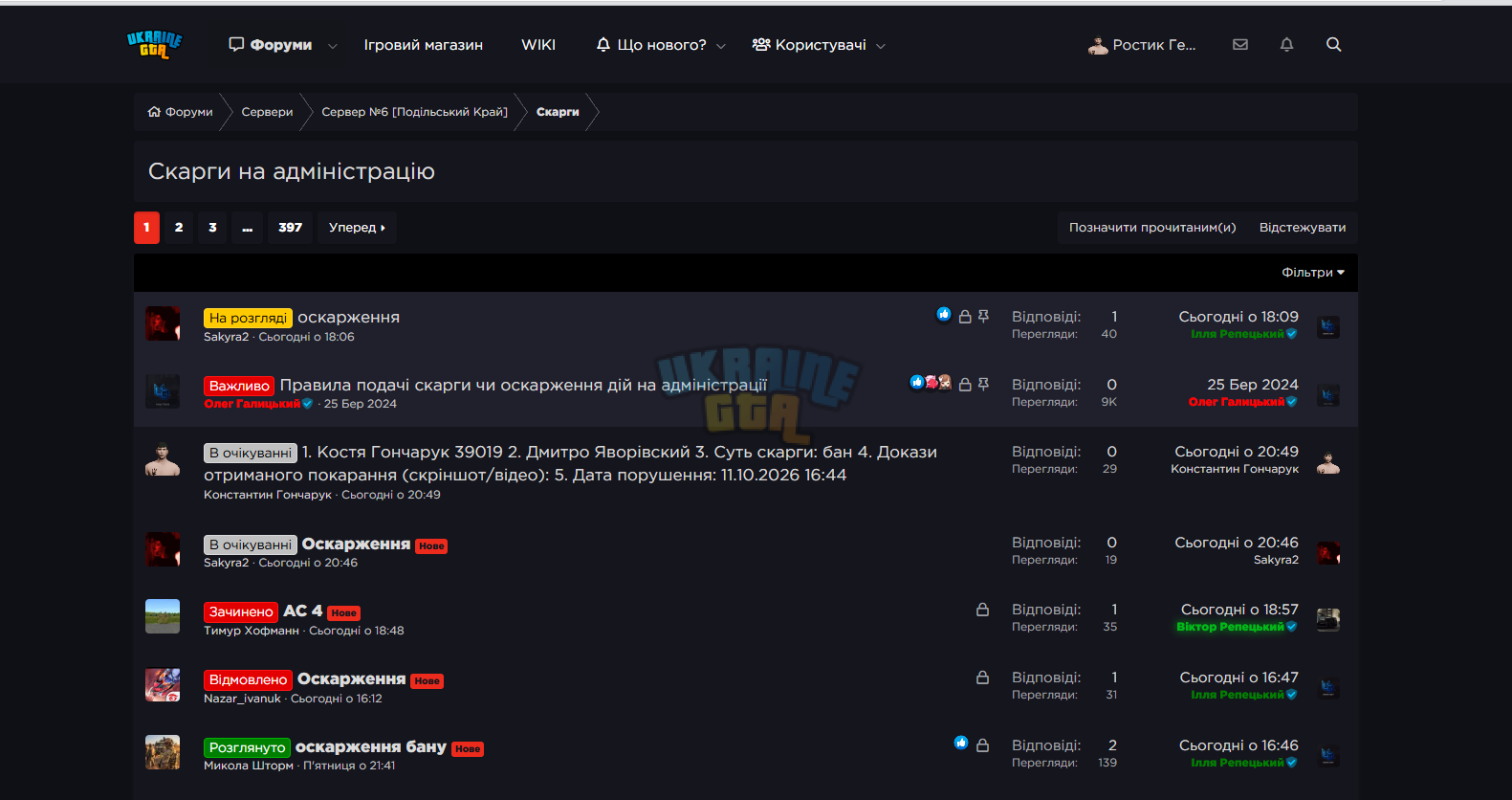Open the WIKI menu item
This screenshot has width=1512, height=800.
coord(538,45)
